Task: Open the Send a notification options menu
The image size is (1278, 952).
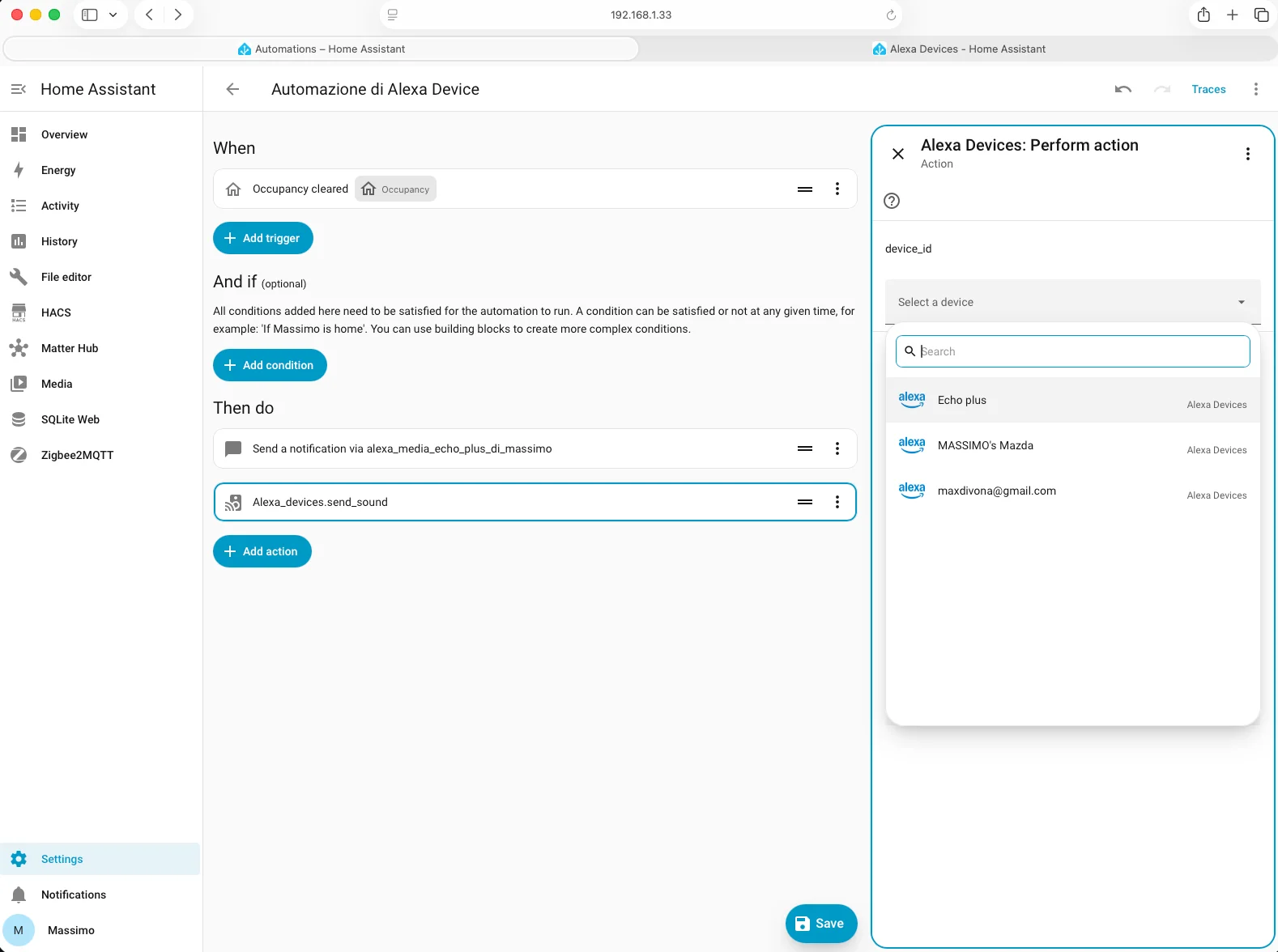Action: [x=837, y=448]
